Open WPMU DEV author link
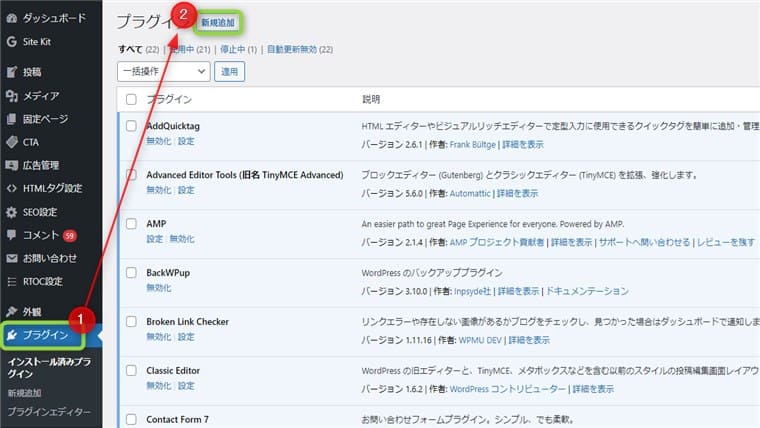Screen dimensions: 760x428 coord(480,340)
